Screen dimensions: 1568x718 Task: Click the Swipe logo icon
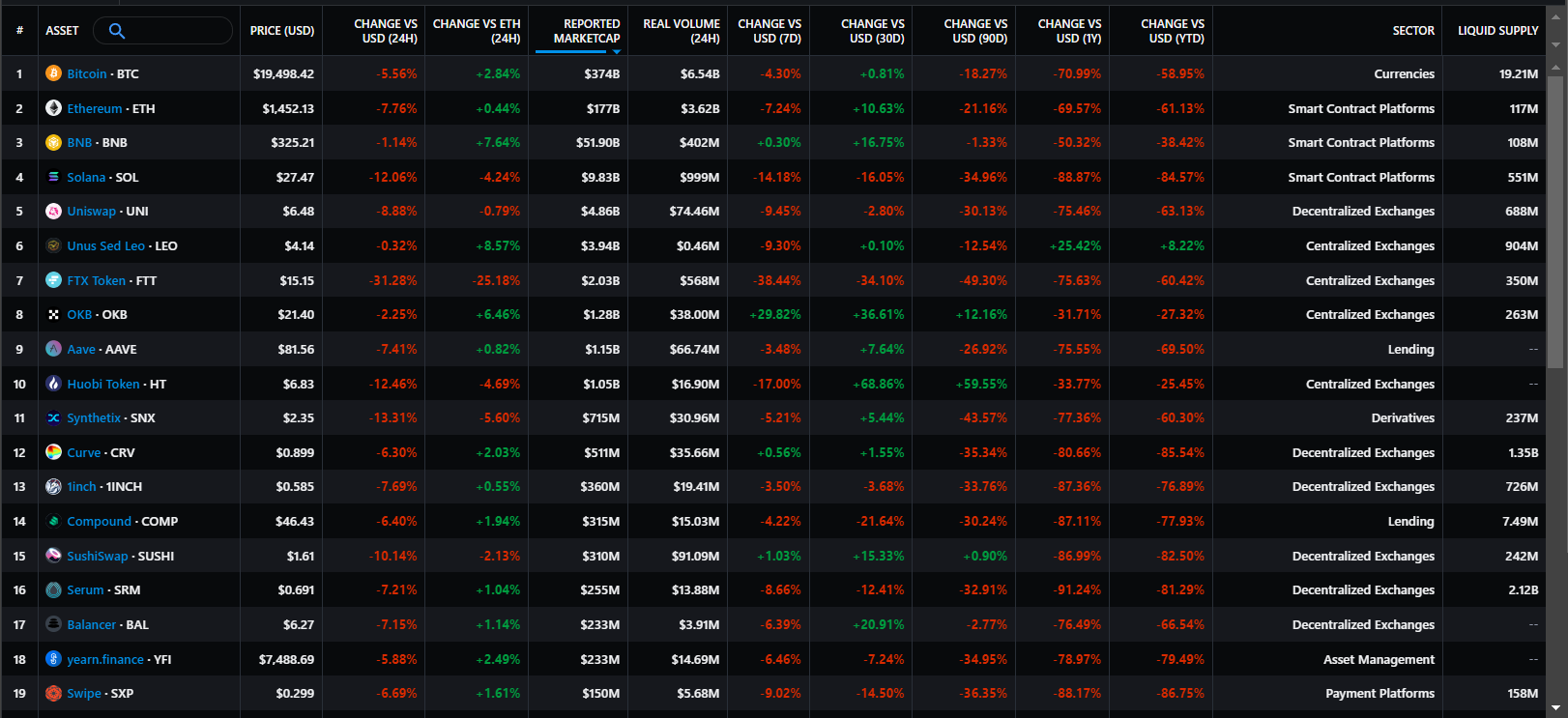54,693
